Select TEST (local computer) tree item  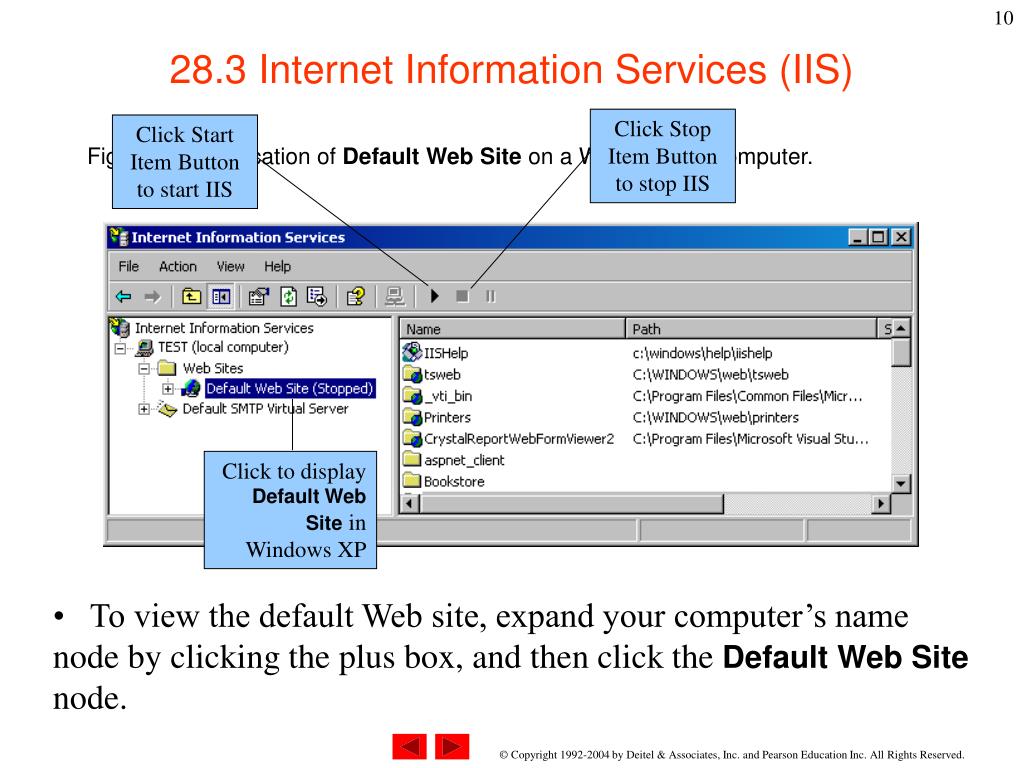(223, 347)
